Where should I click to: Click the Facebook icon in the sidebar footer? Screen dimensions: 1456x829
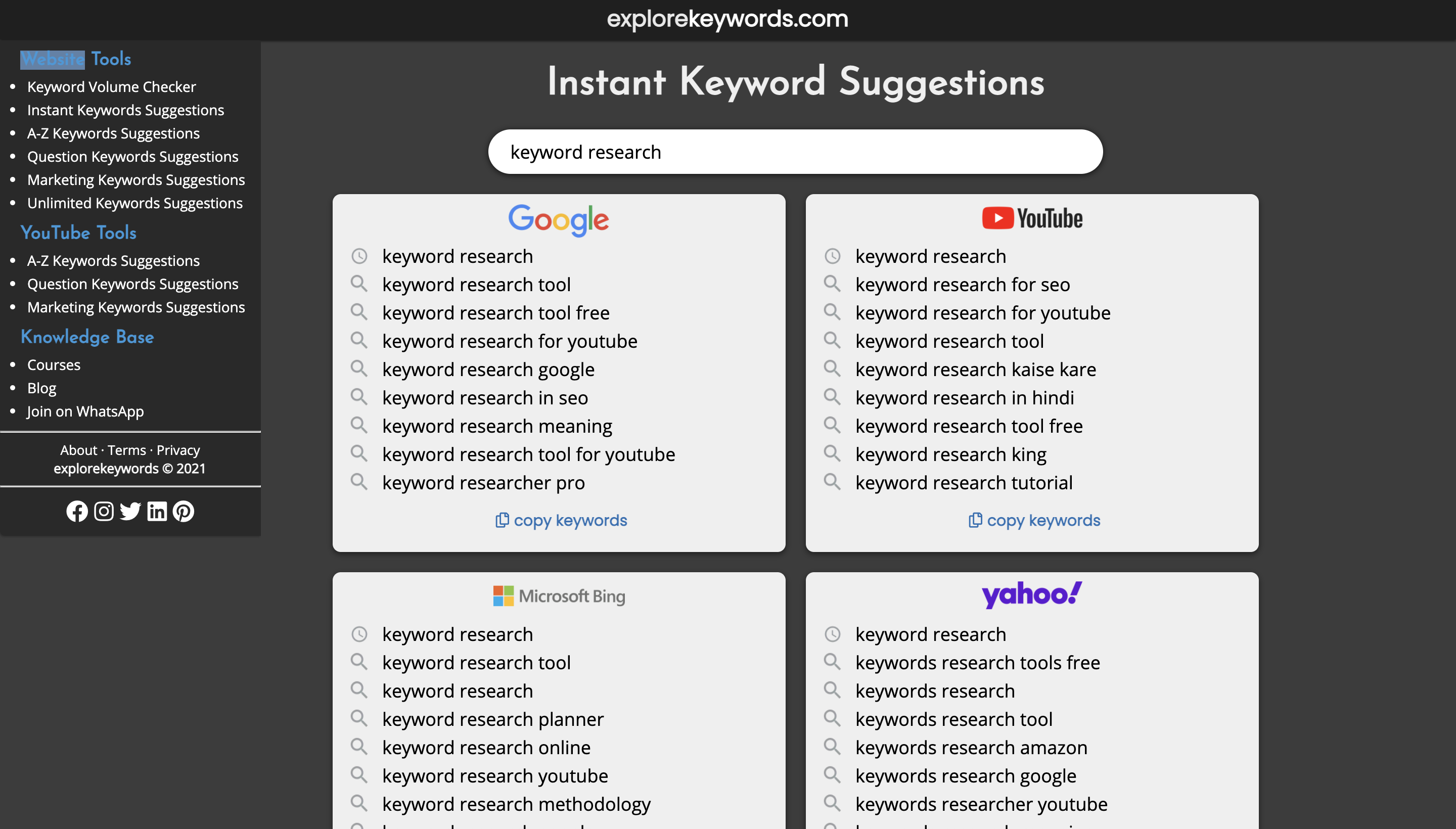(x=78, y=511)
